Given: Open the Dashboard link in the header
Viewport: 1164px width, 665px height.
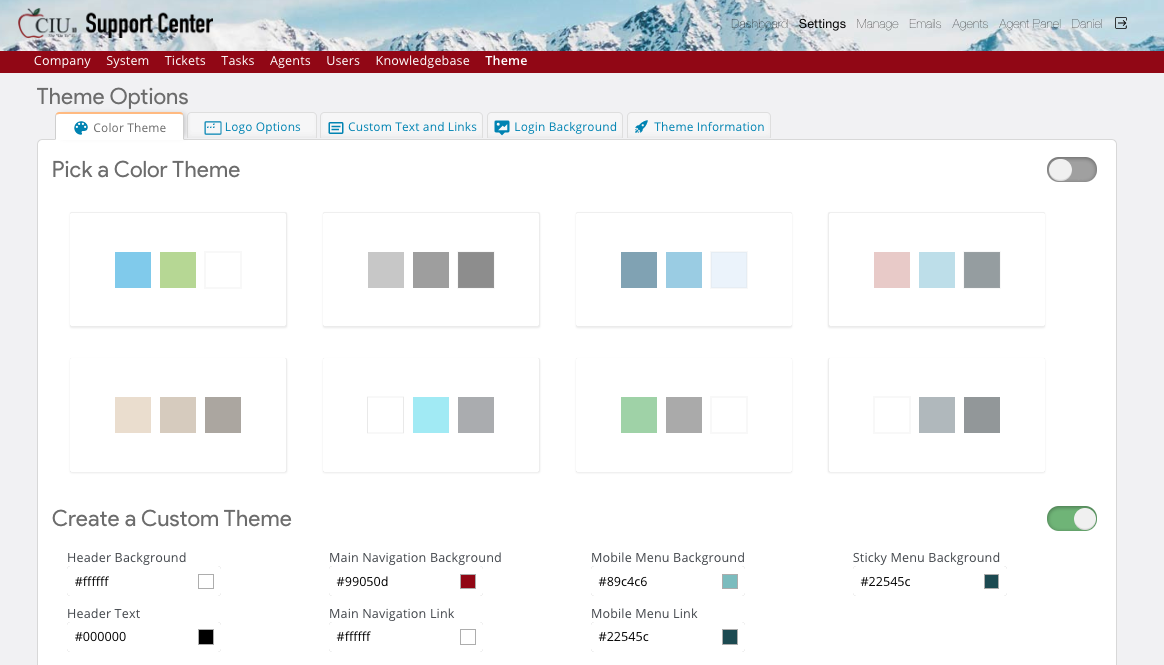Looking at the screenshot, I should (759, 24).
